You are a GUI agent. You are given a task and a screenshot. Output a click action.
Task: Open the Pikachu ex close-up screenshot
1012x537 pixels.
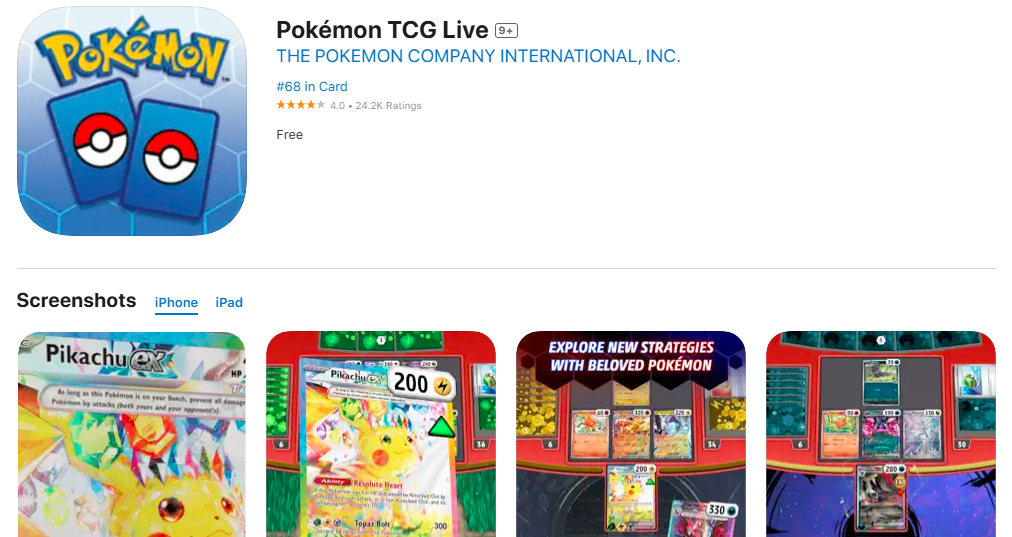(132, 434)
